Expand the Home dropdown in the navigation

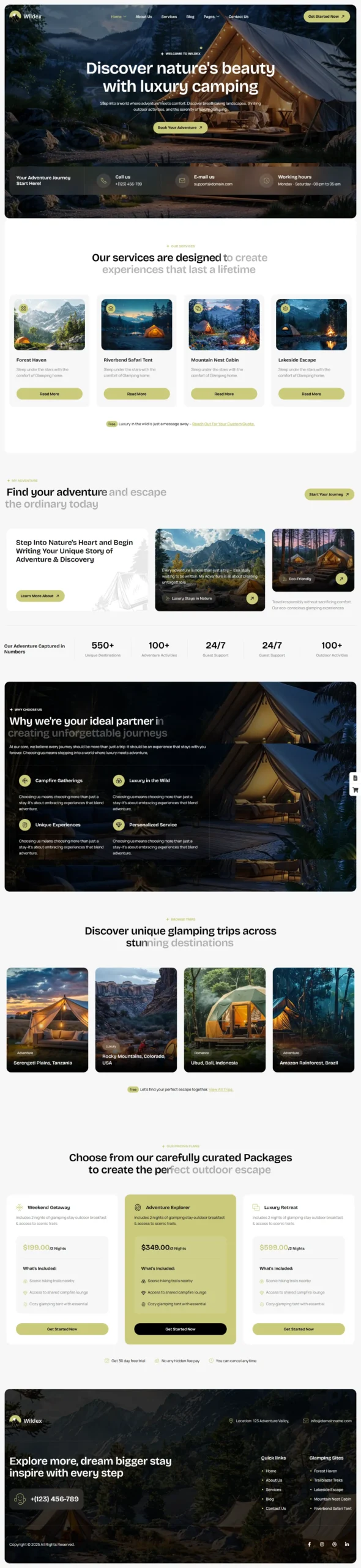coord(119,17)
